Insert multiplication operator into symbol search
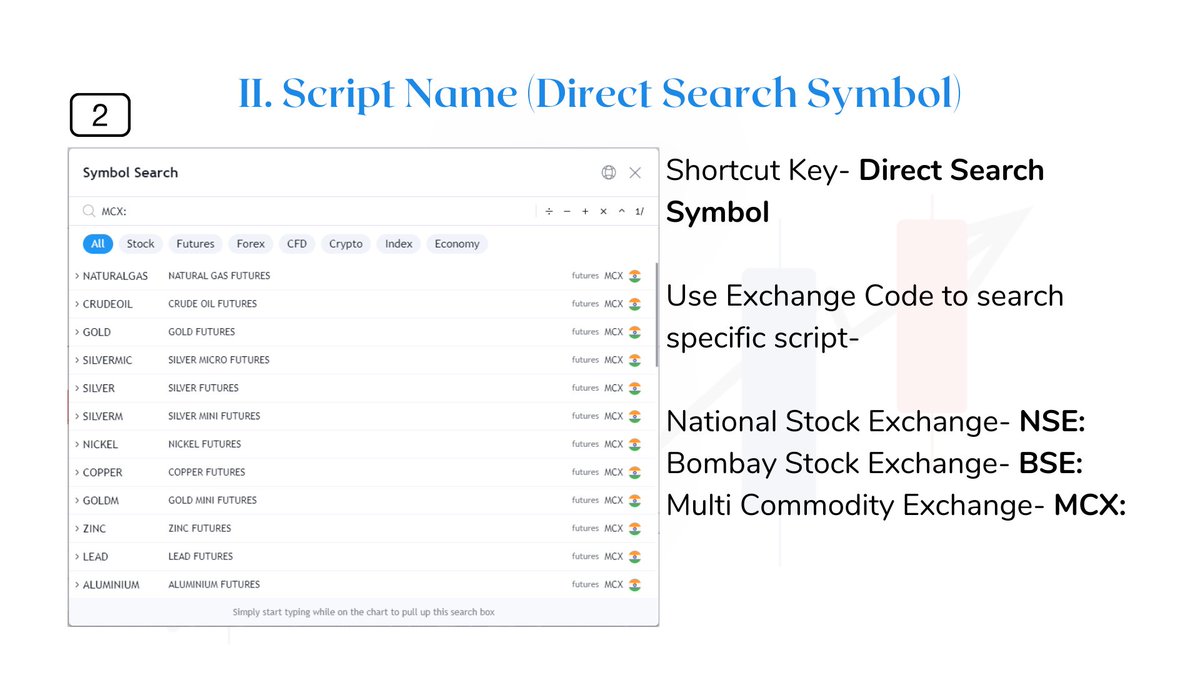 [x=603, y=212]
